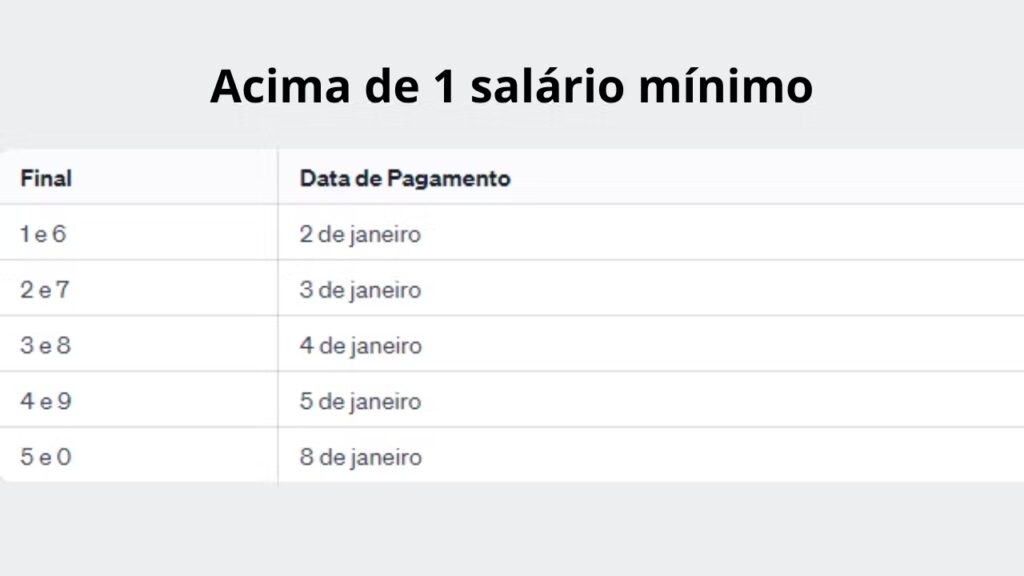Click the digit '9' in the fourth row
This screenshot has height=576, width=1024.
[64, 401]
